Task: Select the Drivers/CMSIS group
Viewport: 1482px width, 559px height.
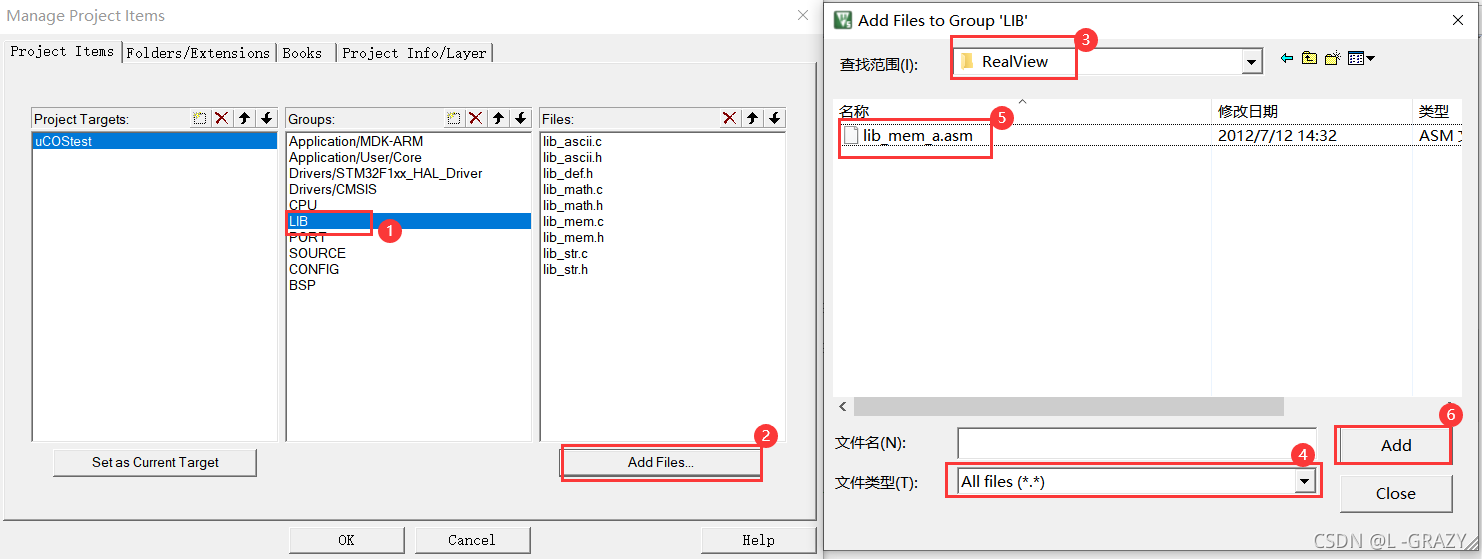Action: click(x=408, y=189)
